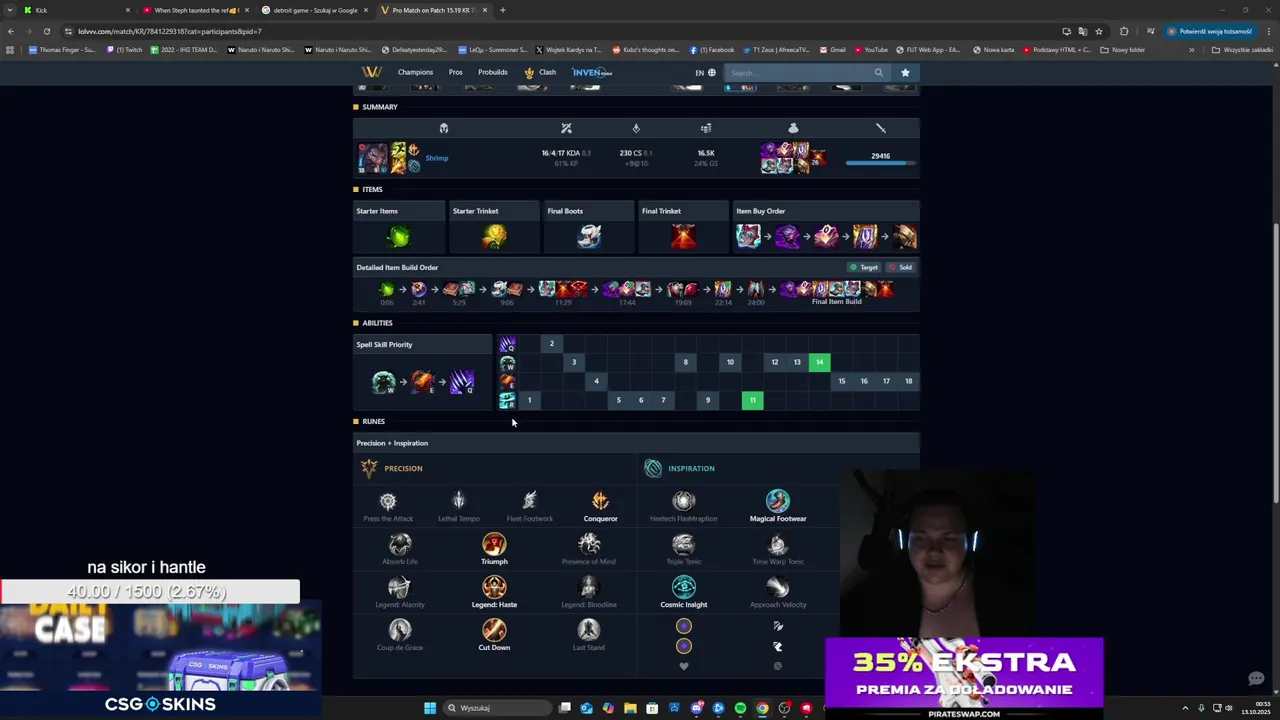
Task: Pick the Fleet Footwork rune icon
Action: [x=529, y=501]
